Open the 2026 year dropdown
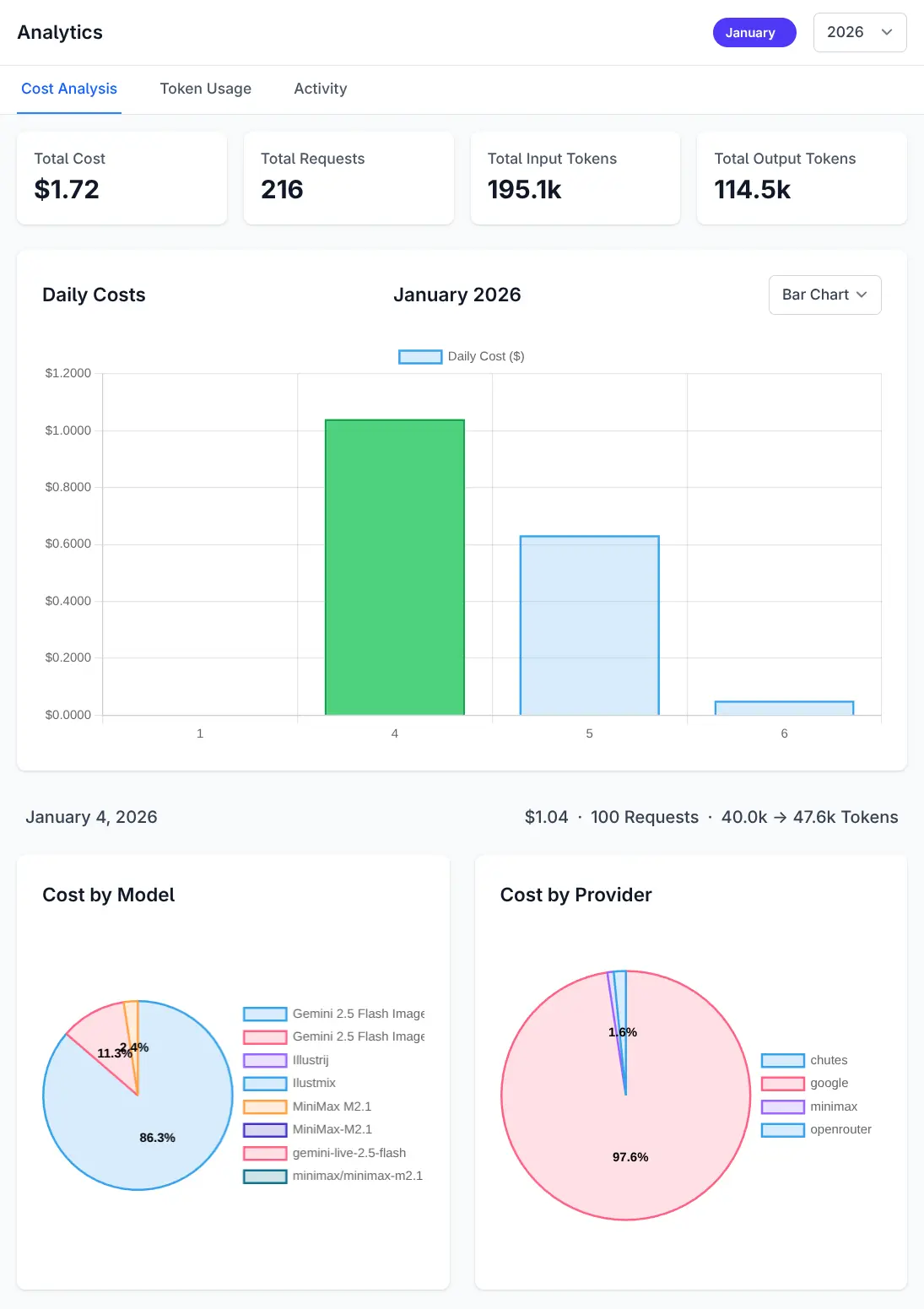 (x=859, y=33)
